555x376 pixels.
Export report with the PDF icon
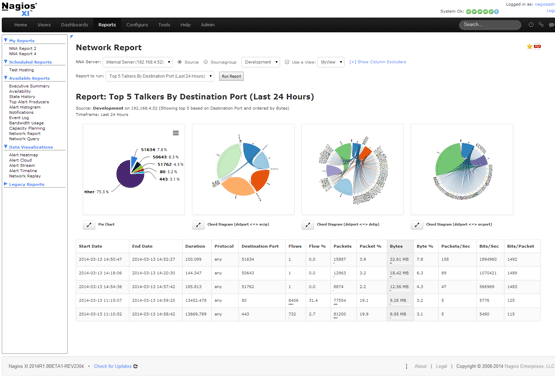[537, 46]
